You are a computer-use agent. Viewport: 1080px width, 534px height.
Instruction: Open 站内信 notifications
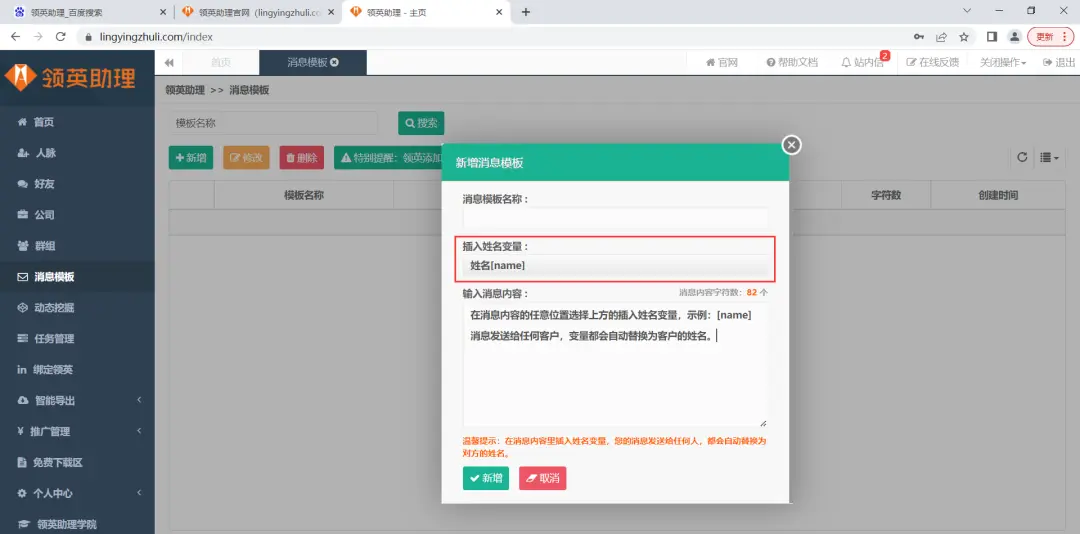coord(862,63)
